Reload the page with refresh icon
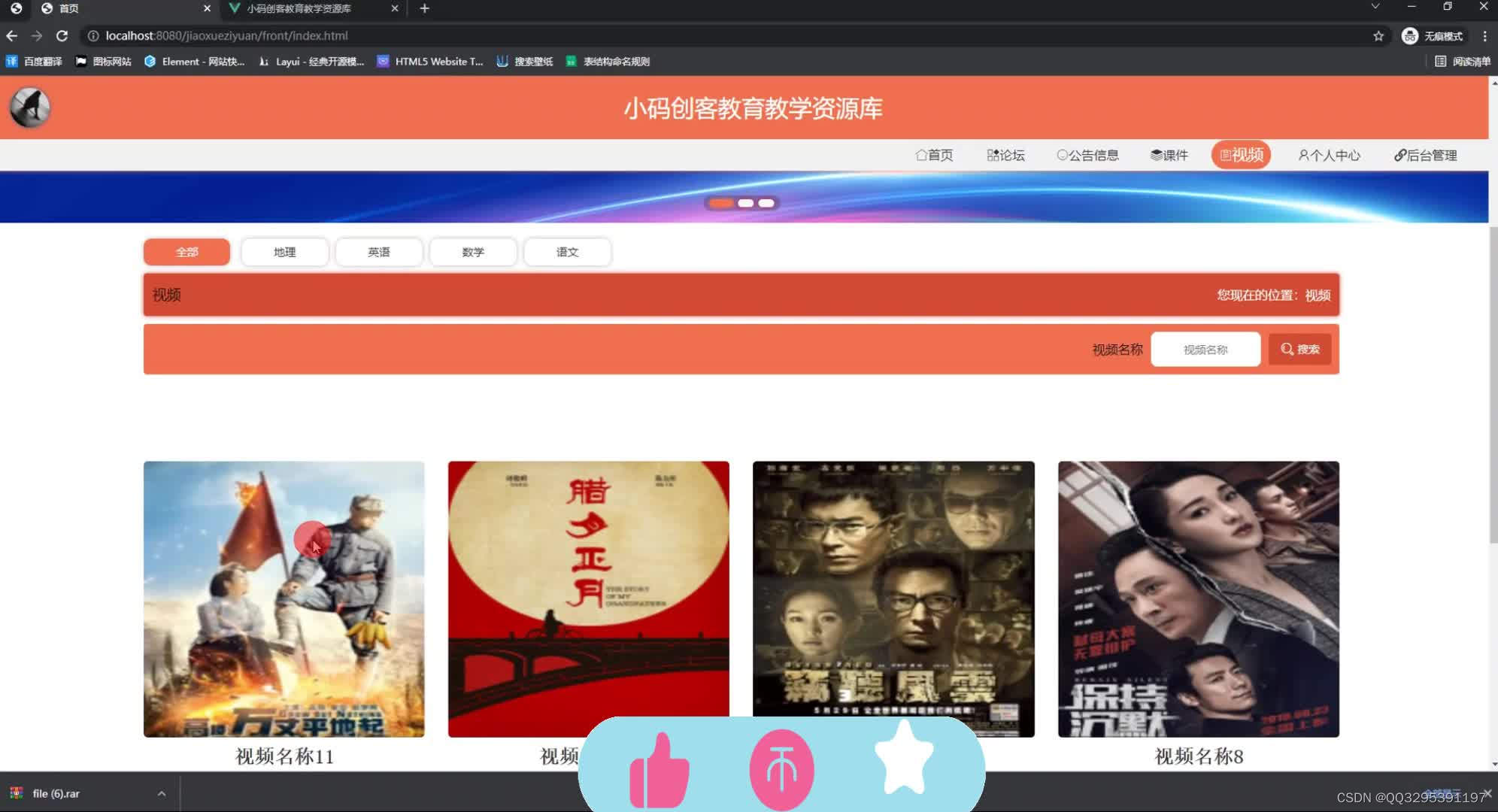The width and height of the screenshot is (1498, 812). (x=62, y=35)
